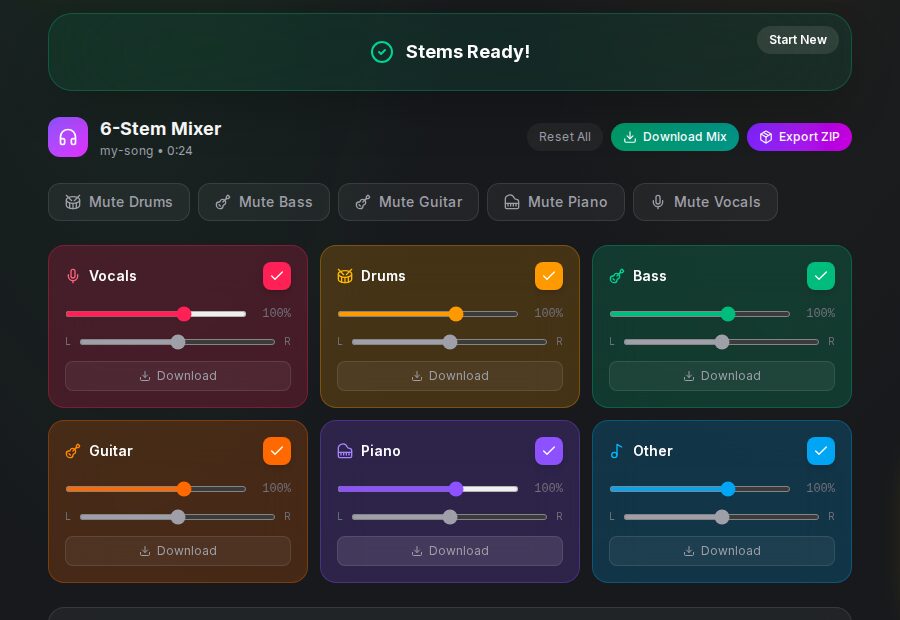Screen dimensions: 900x620
Task: Click the music note icon on Other card
Action: [617, 451]
